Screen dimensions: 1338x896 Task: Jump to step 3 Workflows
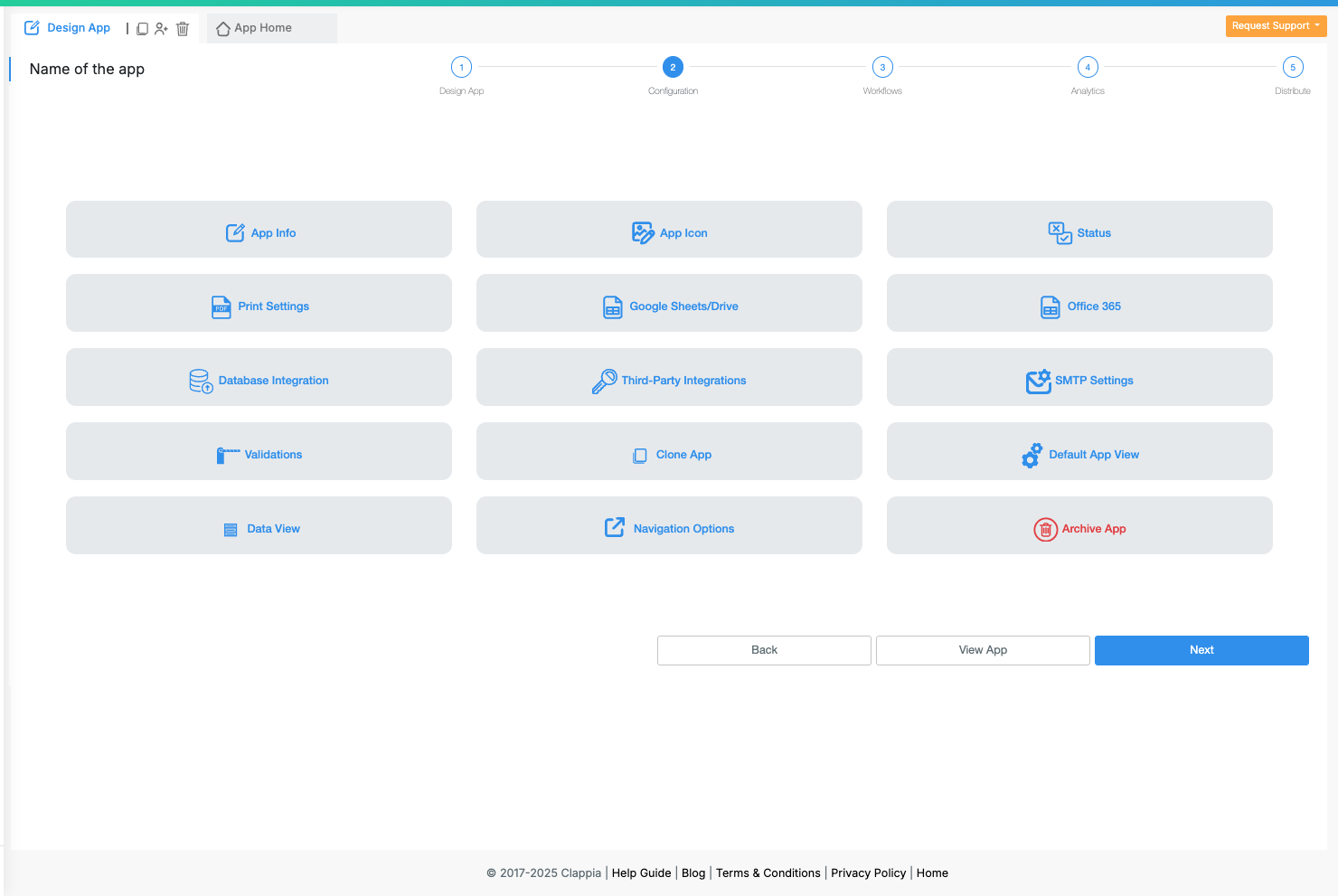(x=882, y=67)
